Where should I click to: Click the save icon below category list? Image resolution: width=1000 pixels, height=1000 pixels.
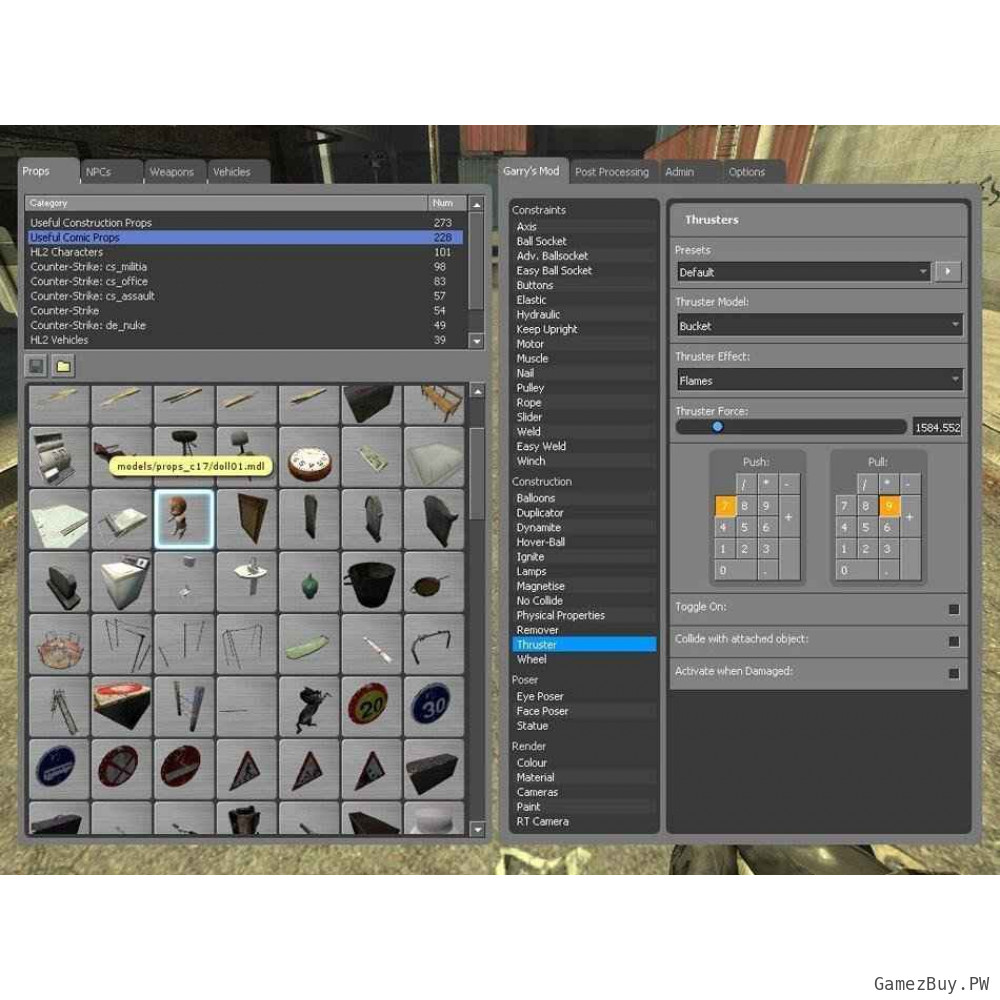pyautogui.click(x=36, y=366)
